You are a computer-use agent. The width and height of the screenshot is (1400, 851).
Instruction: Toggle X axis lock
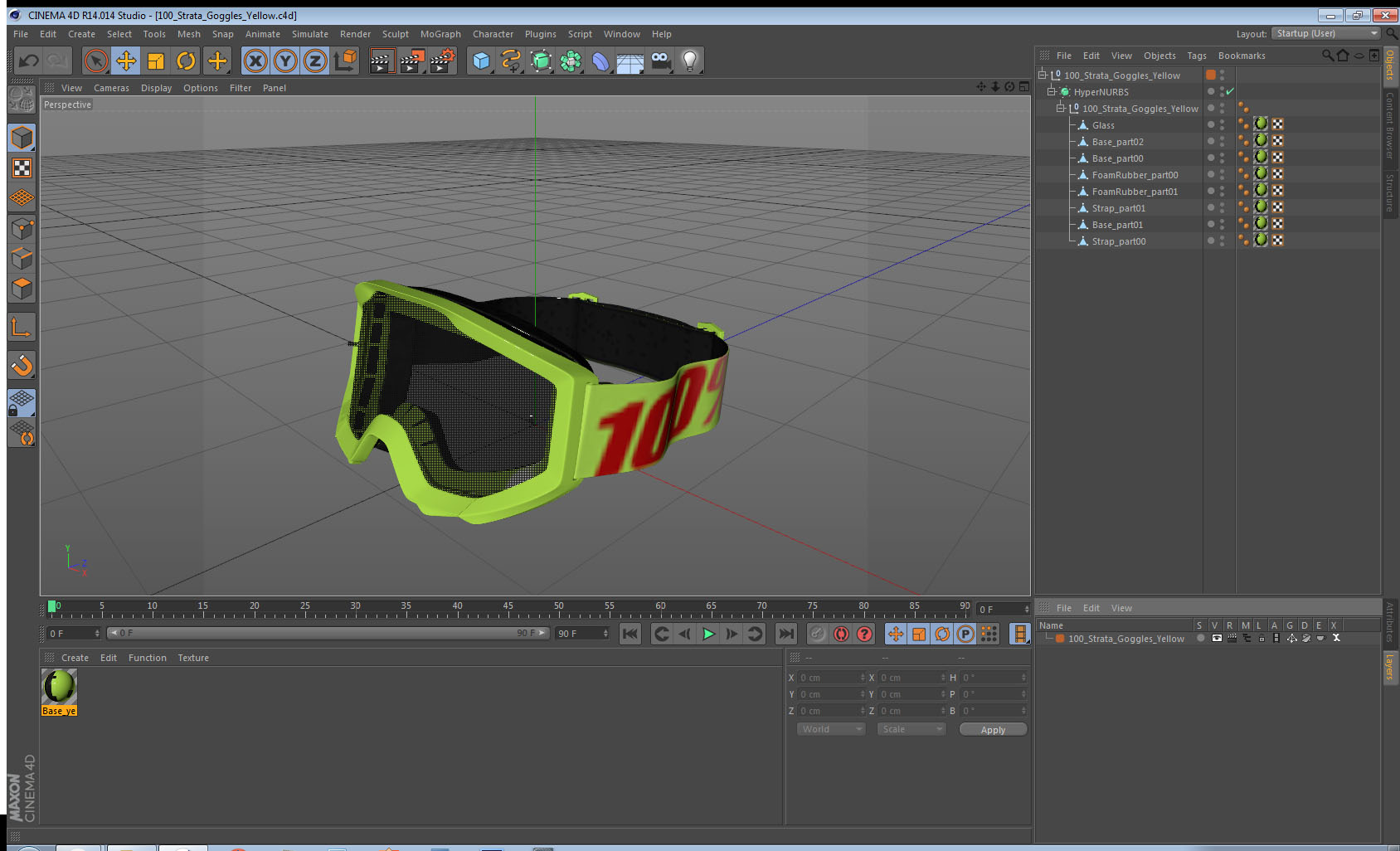[x=255, y=61]
